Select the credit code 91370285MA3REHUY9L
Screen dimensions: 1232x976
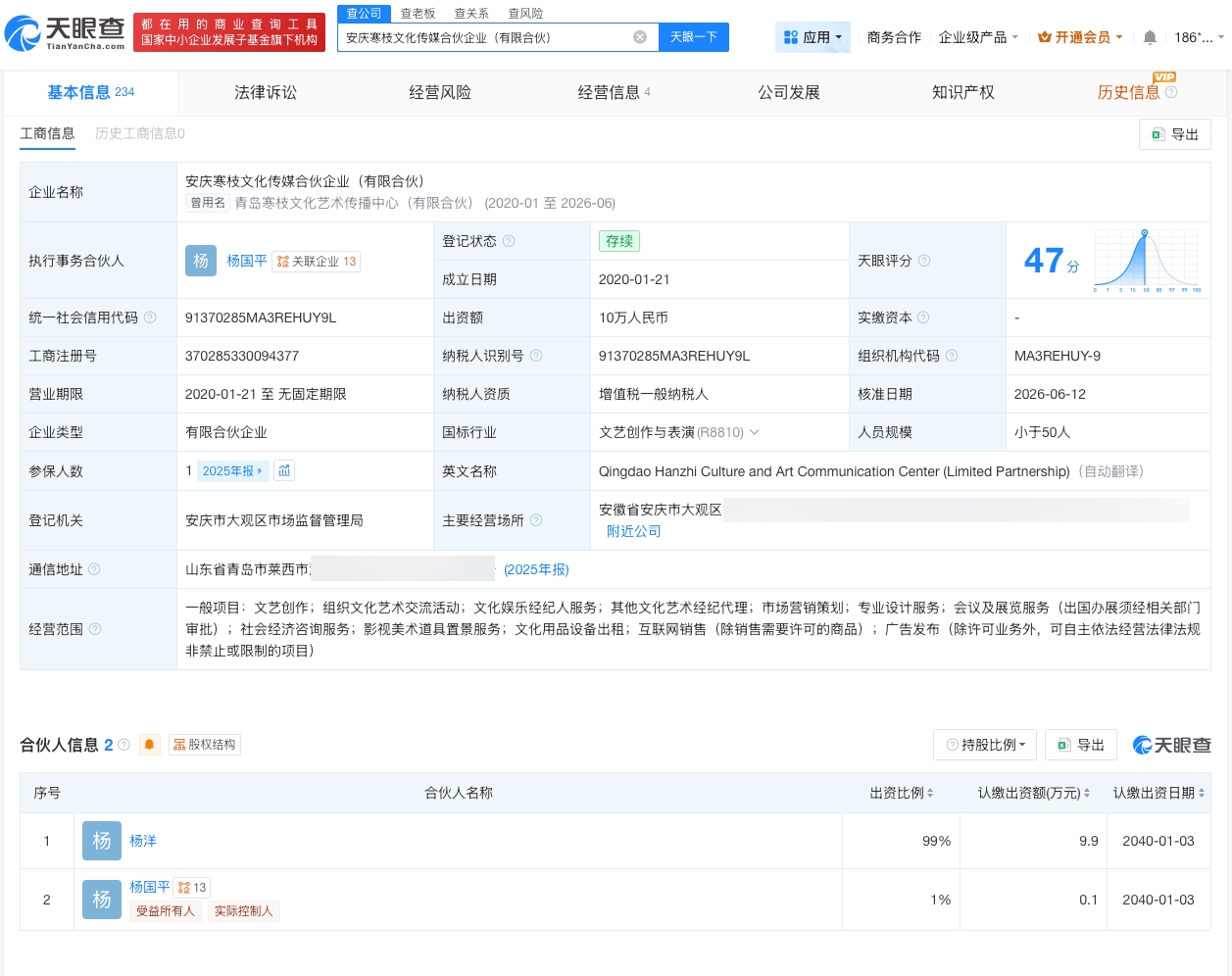(x=261, y=317)
